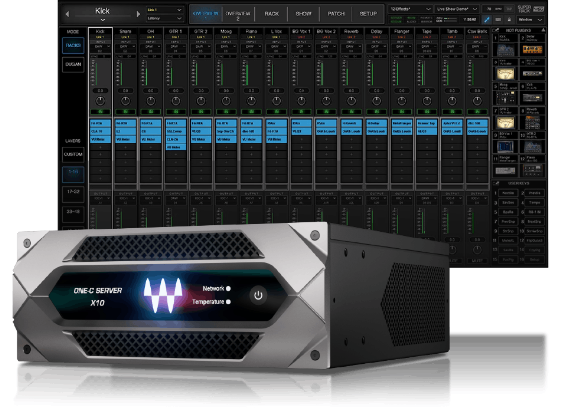This screenshot has width=562, height=408.
Task: Click the Hot Plugins link icon
Action: 496,30
